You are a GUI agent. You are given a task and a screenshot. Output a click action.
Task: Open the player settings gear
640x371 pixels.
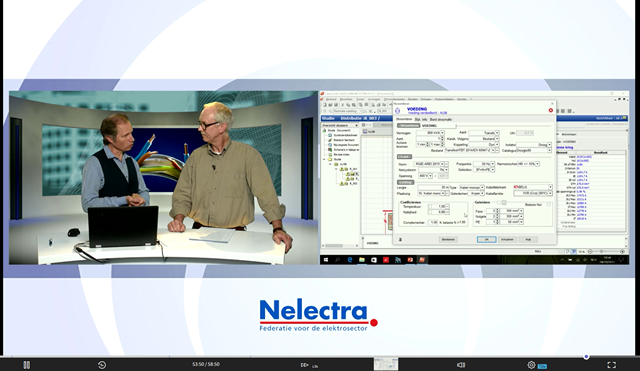(531, 365)
